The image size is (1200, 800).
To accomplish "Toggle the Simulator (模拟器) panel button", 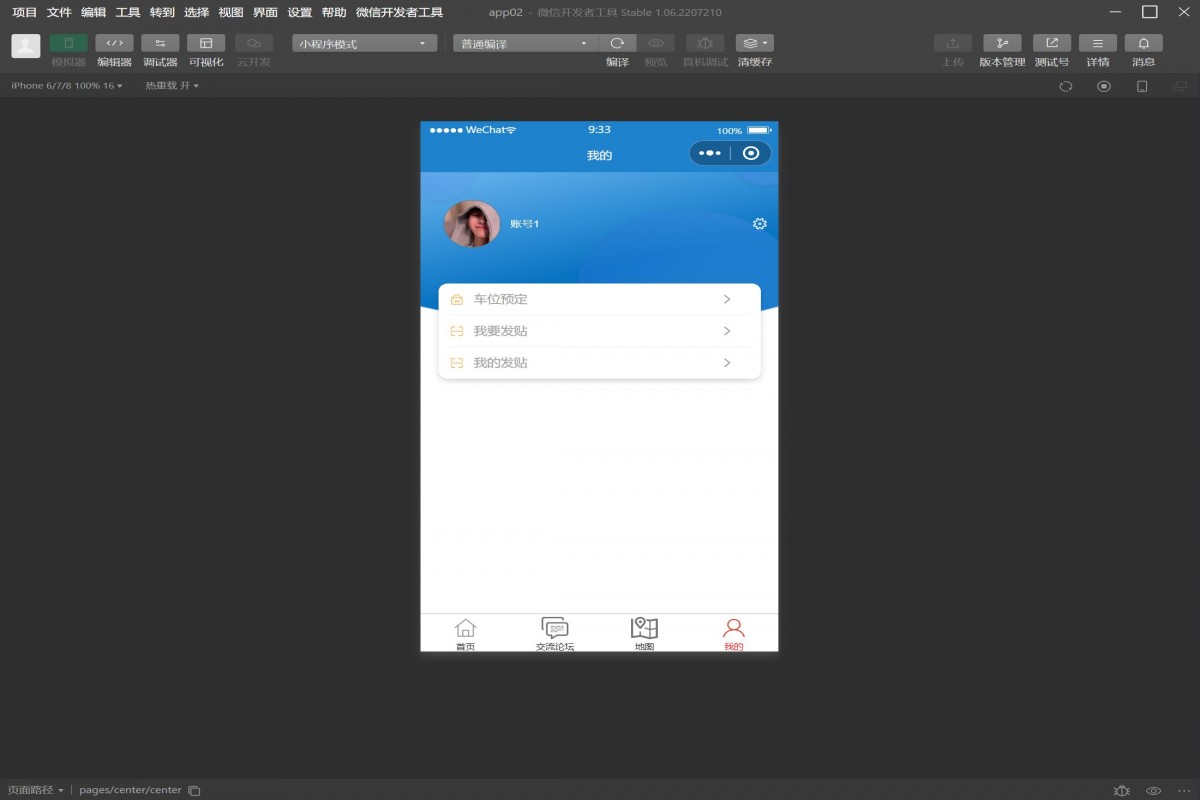I will pyautogui.click(x=68, y=44).
